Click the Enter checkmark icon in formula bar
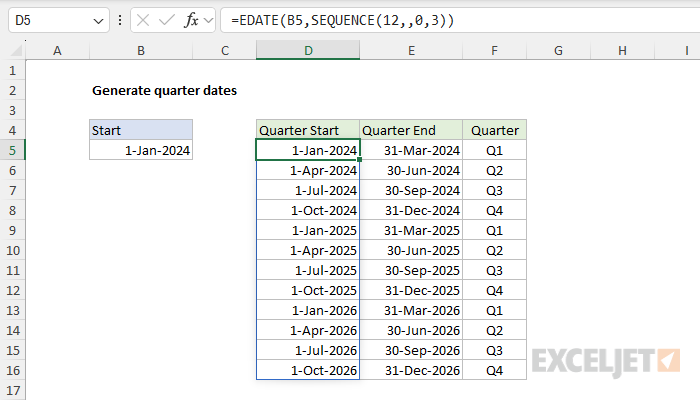The image size is (700, 400). (167, 21)
